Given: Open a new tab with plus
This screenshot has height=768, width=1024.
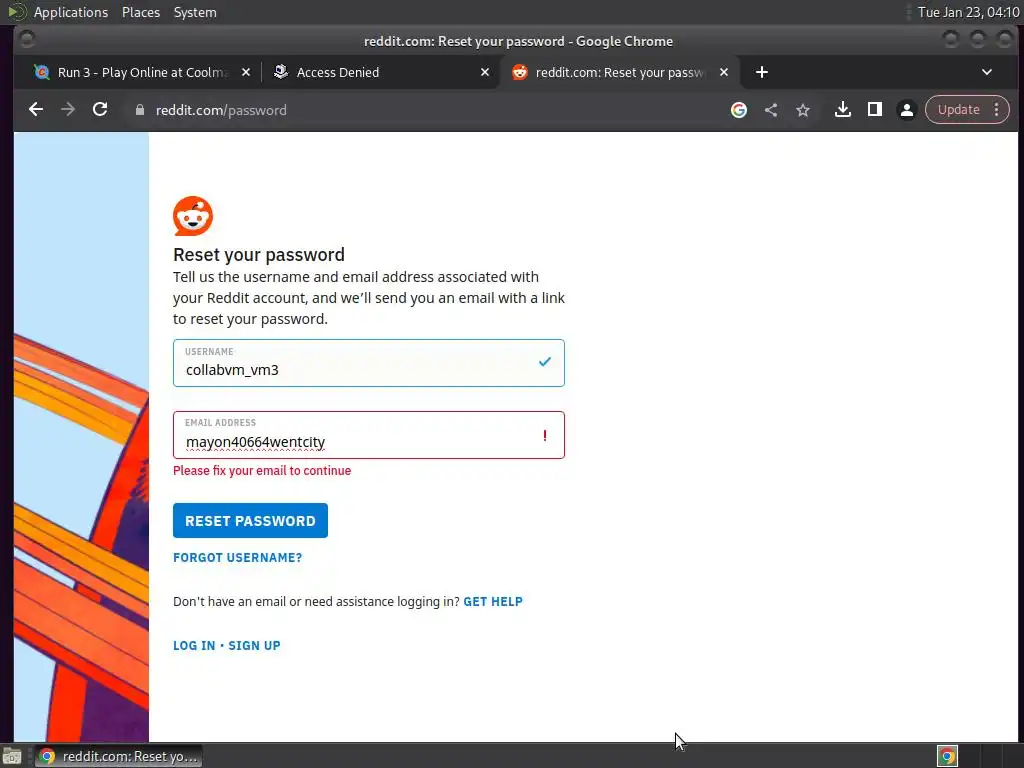Looking at the screenshot, I should [761, 72].
